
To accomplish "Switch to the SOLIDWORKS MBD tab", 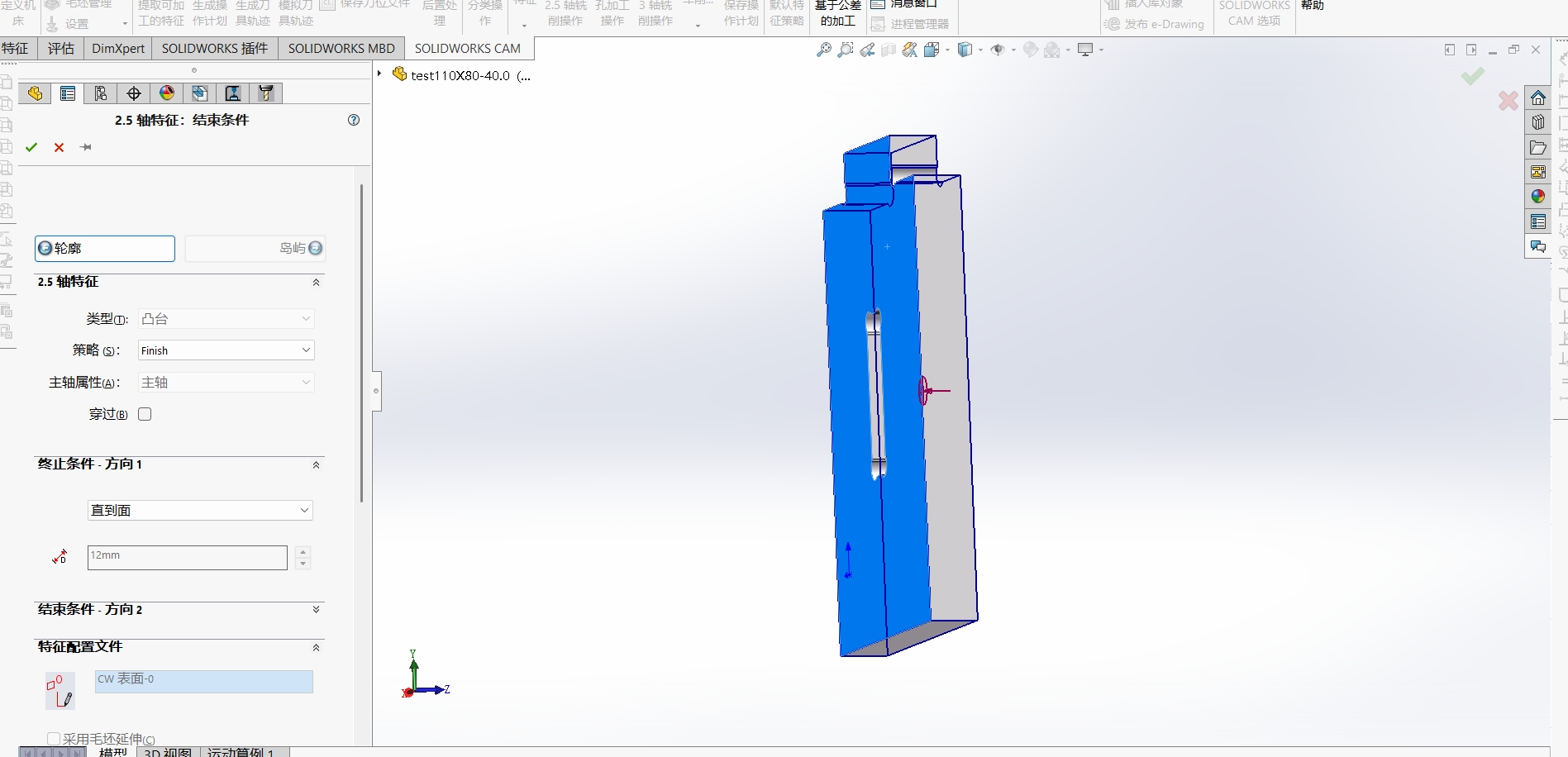I will [x=341, y=48].
